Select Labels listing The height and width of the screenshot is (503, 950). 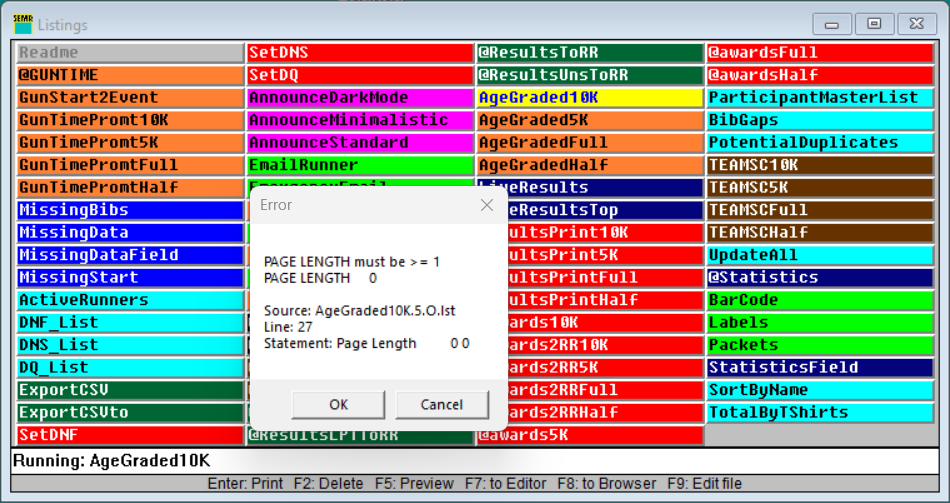820,322
